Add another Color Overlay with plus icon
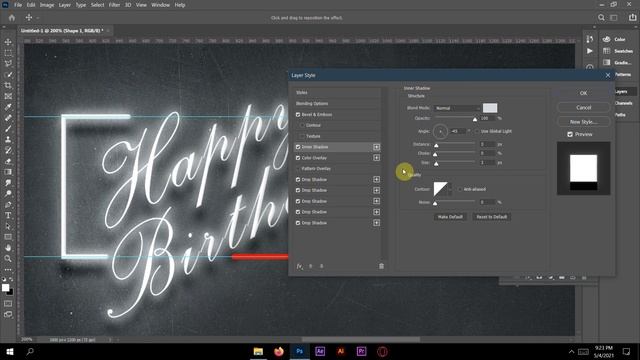This screenshot has height=360, width=640. (x=376, y=158)
